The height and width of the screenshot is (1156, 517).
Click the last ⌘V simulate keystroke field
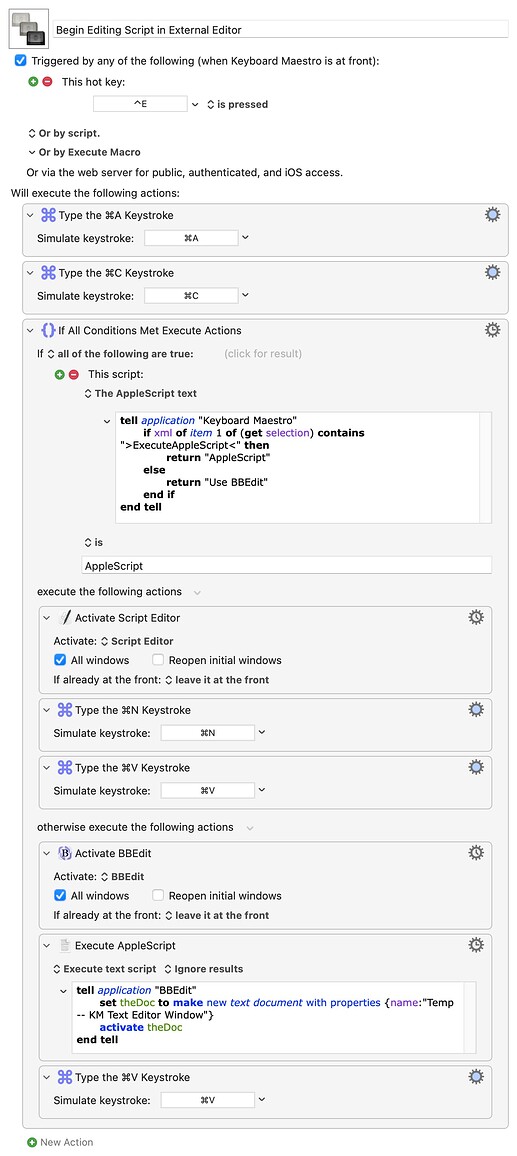[x=208, y=1100]
